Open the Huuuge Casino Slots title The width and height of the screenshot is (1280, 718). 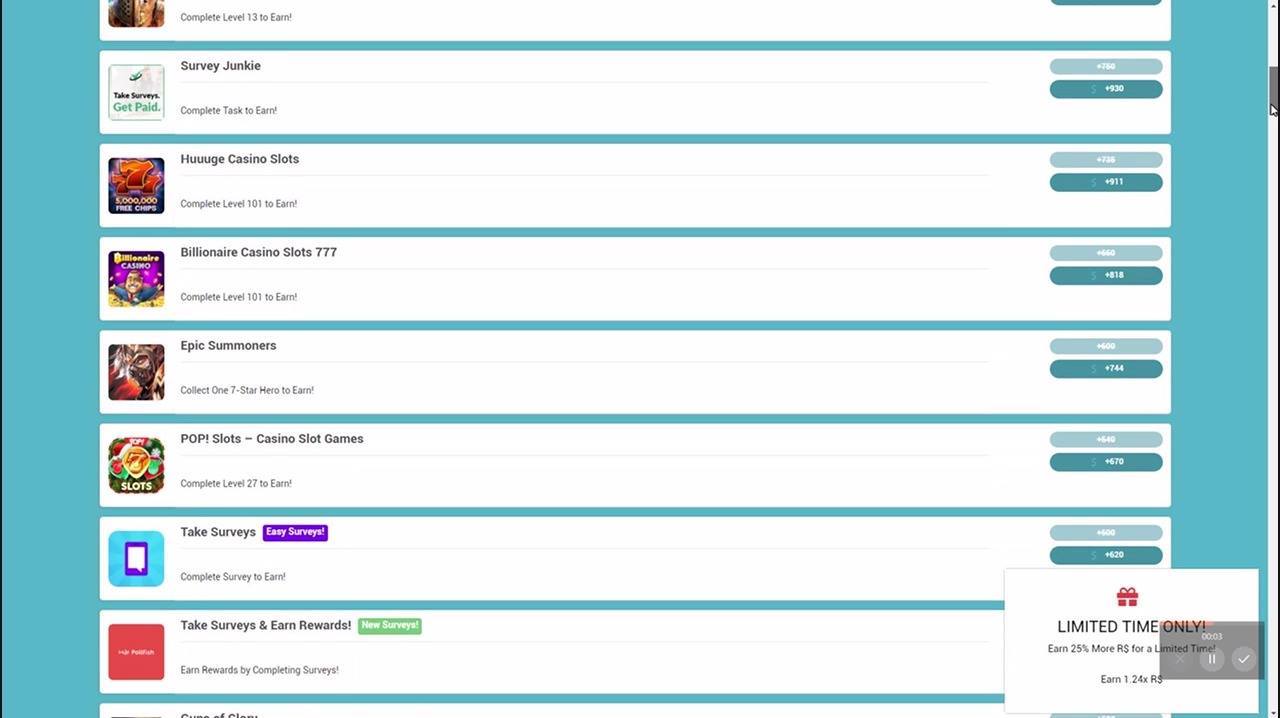(240, 159)
